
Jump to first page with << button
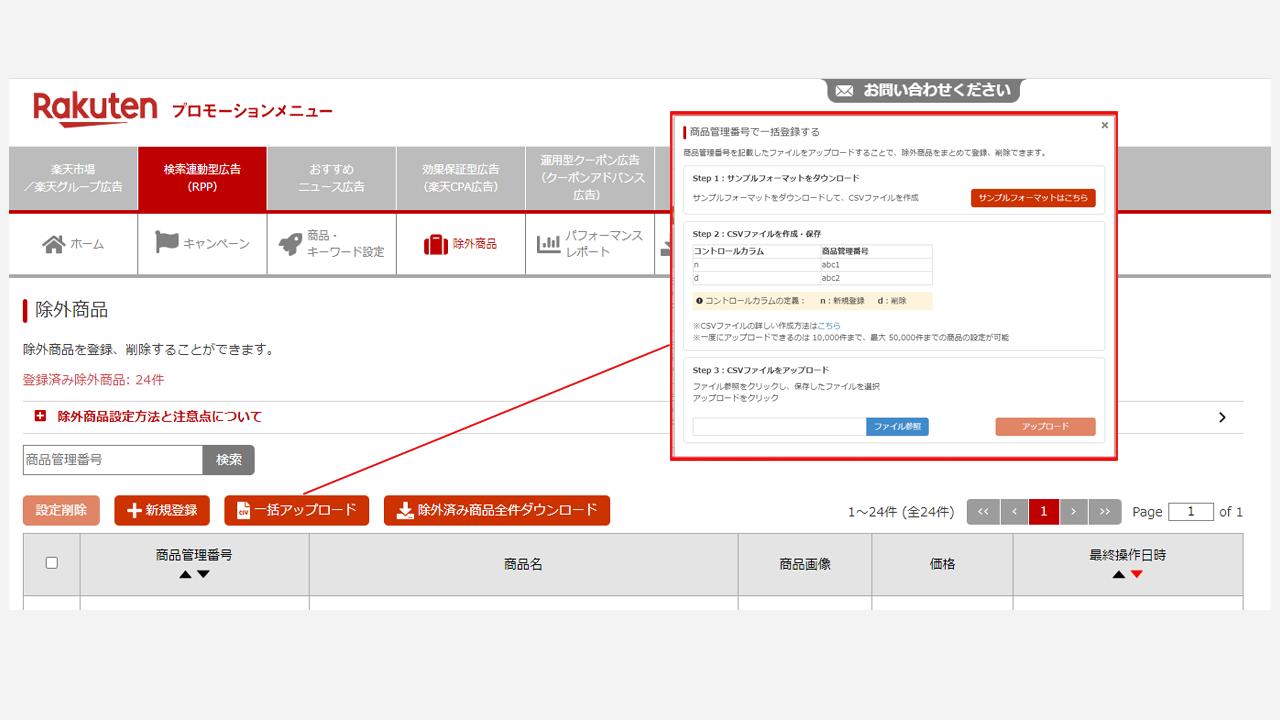pyautogui.click(x=983, y=511)
